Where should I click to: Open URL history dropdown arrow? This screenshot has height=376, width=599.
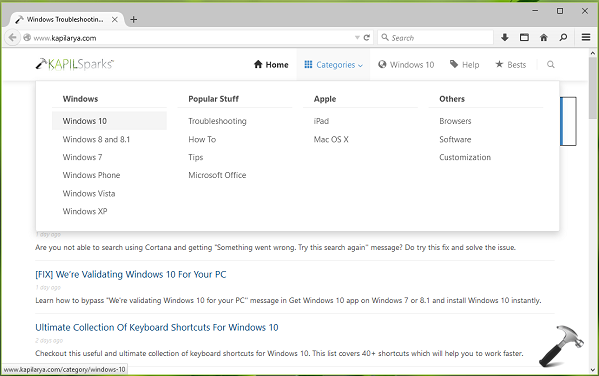(x=357, y=37)
